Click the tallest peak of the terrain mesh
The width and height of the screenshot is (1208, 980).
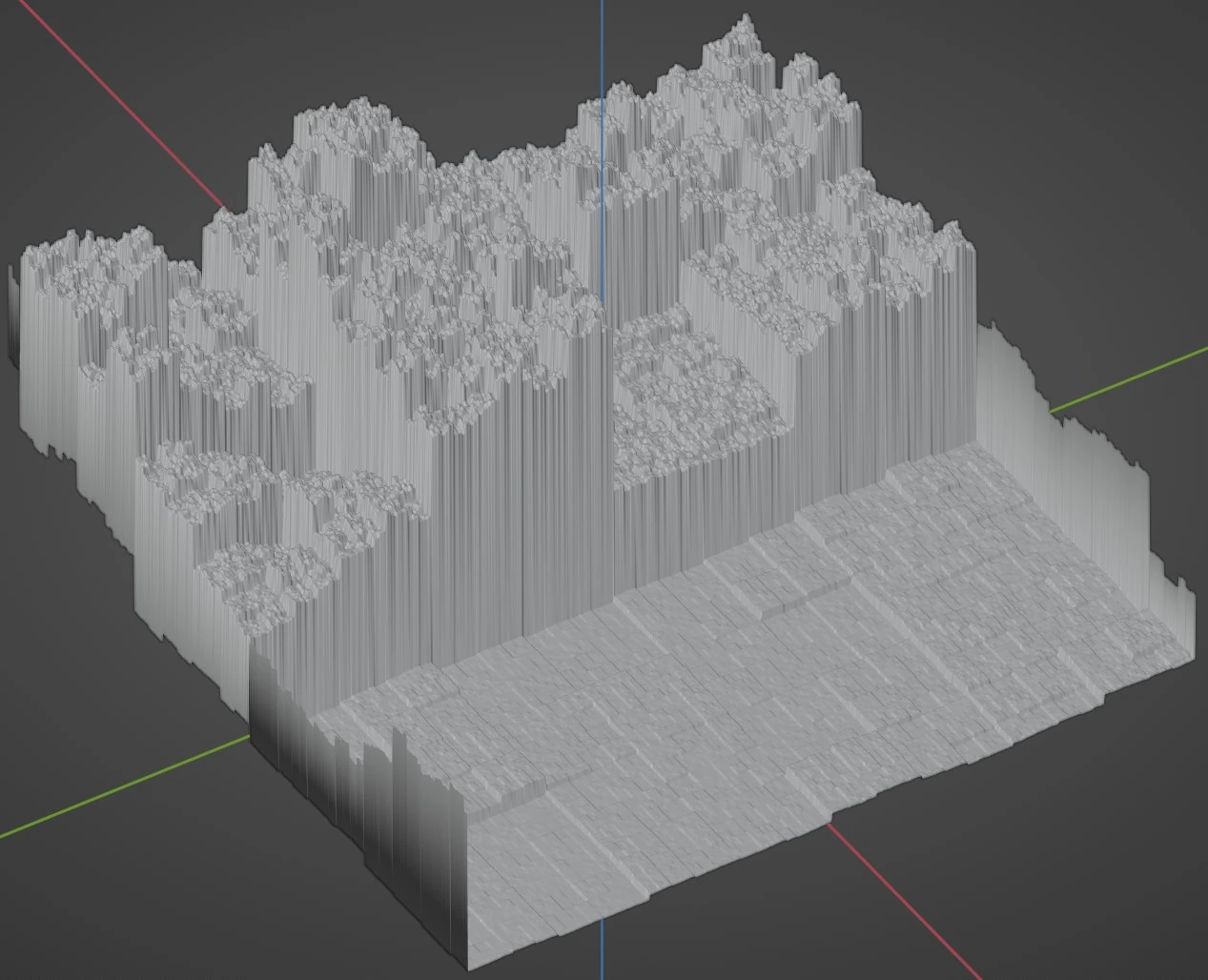point(745,23)
